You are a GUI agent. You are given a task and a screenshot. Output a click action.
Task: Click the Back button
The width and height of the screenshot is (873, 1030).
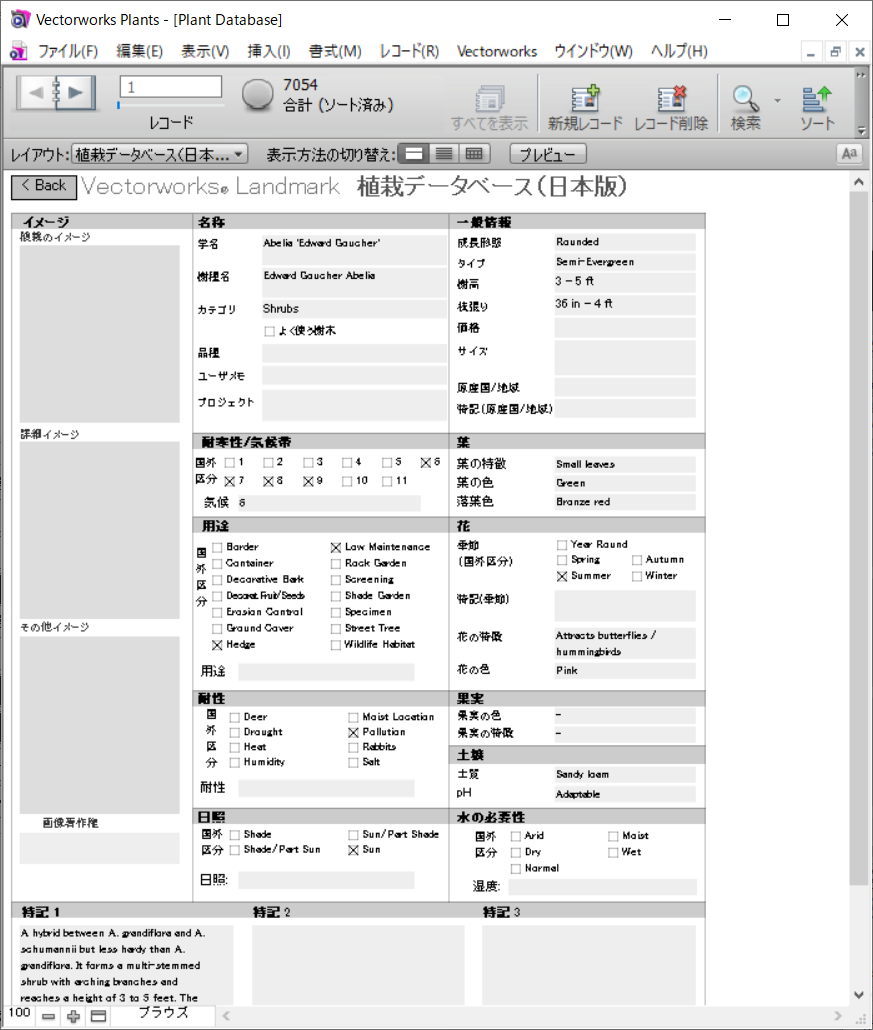pyautogui.click(x=43, y=186)
